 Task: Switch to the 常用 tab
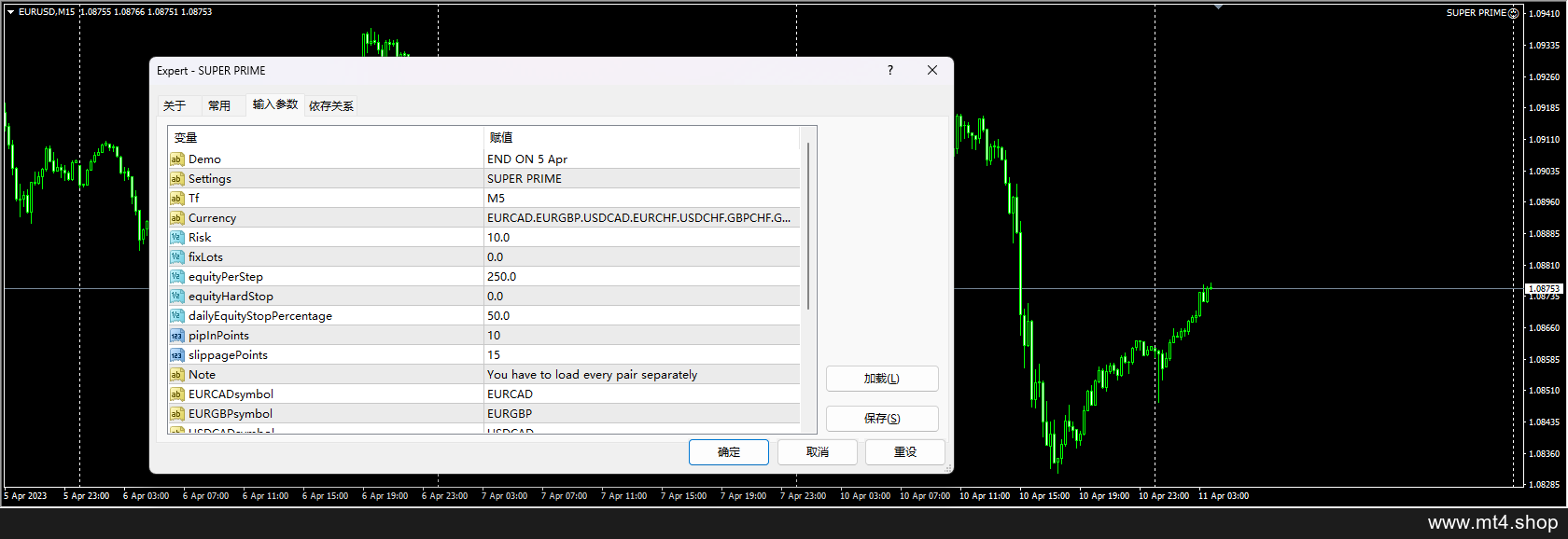pos(219,105)
